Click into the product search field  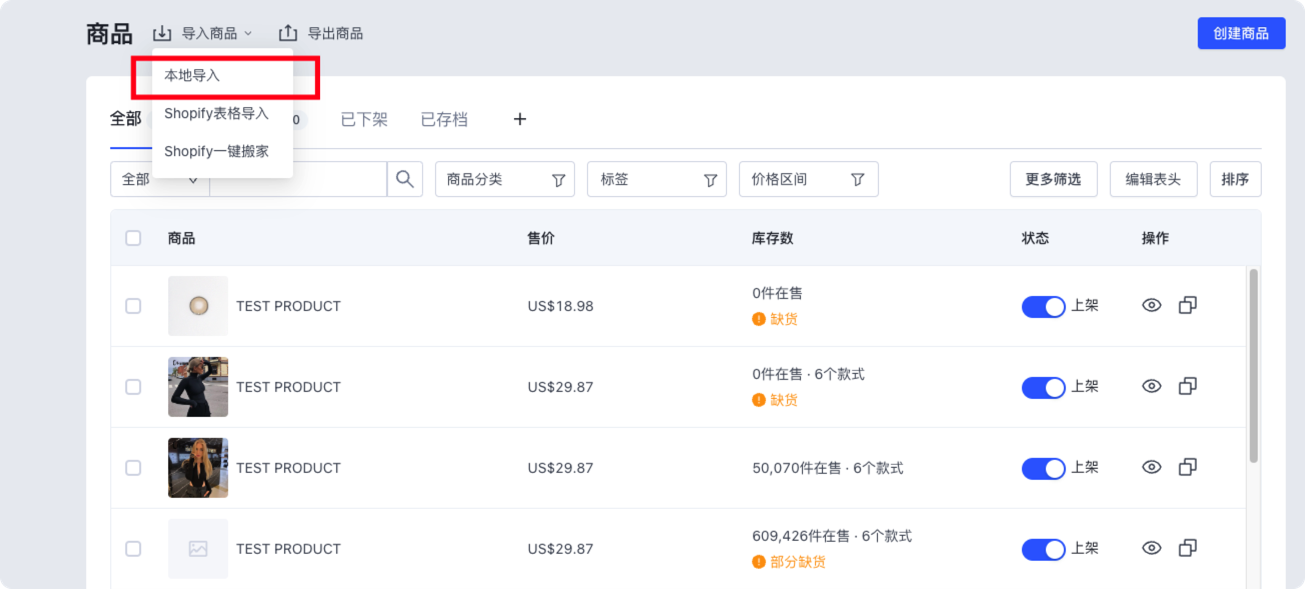coord(298,179)
